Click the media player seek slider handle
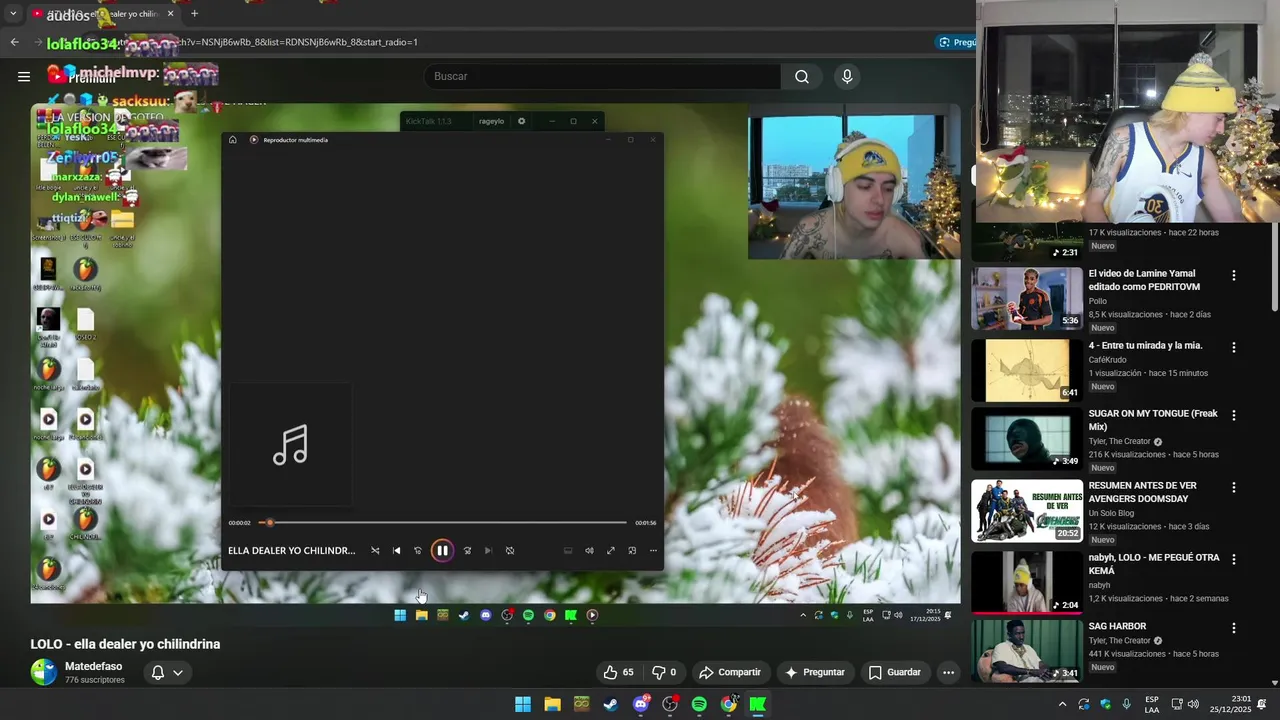This screenshot has width=1280, height=720. point(269,522)
